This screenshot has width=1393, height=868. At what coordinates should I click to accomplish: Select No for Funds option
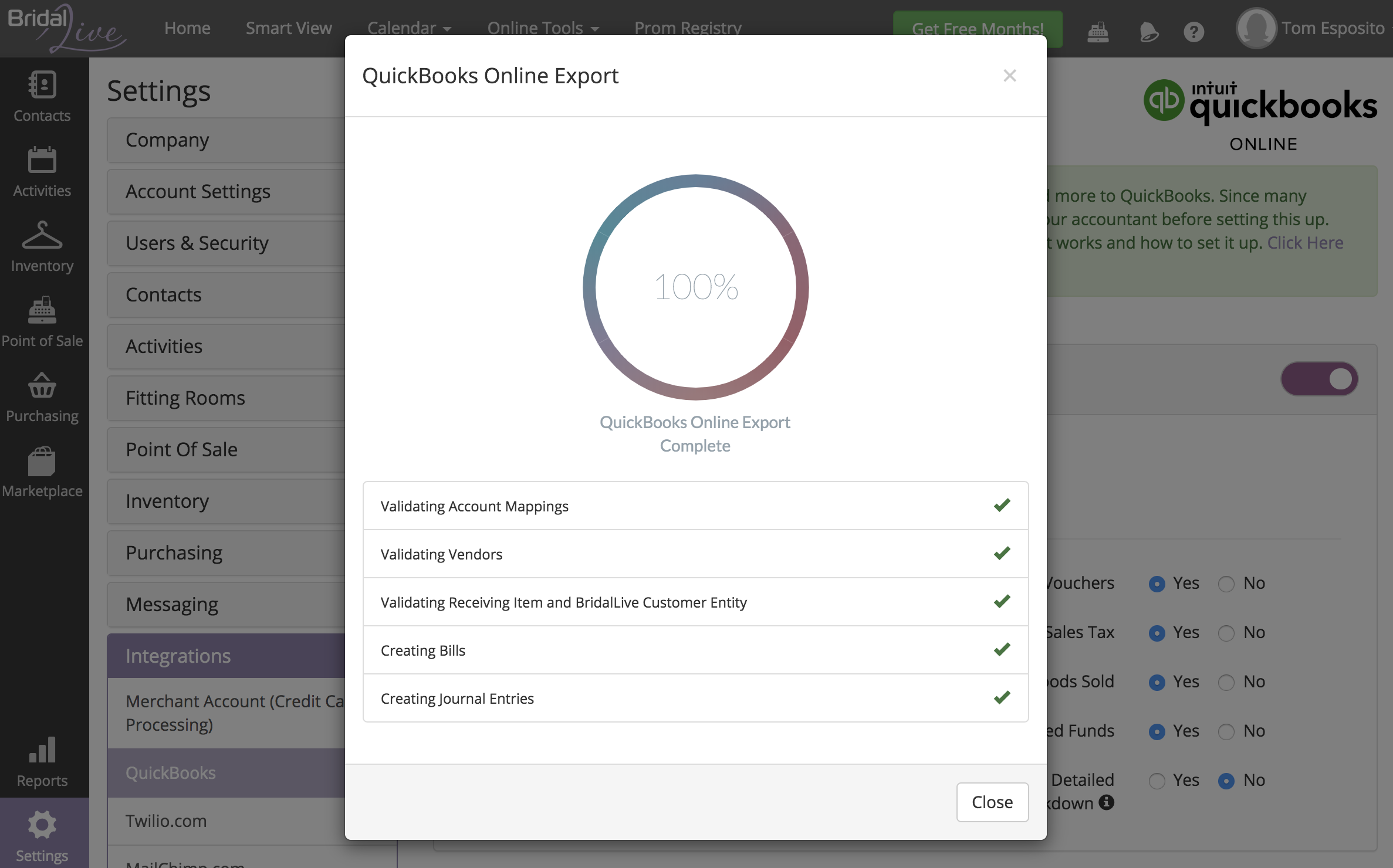[1226, 731]
